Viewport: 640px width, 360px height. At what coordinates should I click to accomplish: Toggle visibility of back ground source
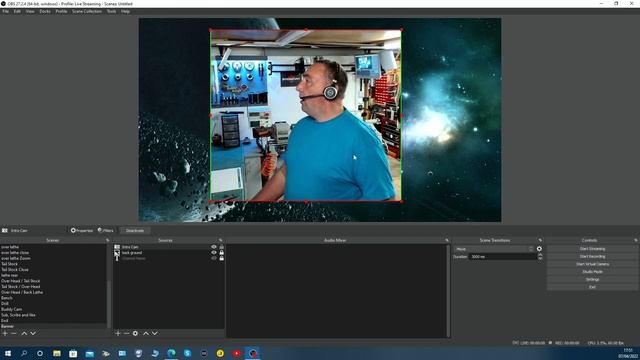pyautogui.click(x=213, y=253)
